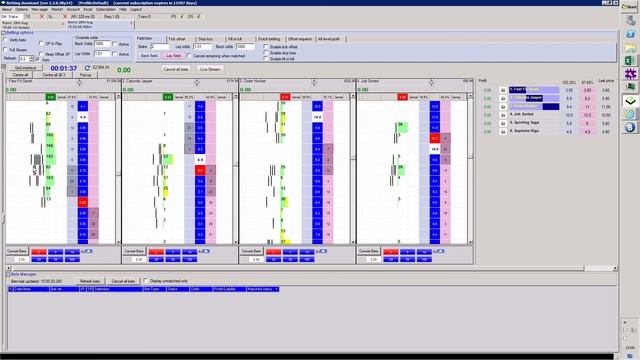The height and width of the screenshot is (360, 640).
Task: Click the collapse toggle left of Grid interface
Action: [4, 67]
